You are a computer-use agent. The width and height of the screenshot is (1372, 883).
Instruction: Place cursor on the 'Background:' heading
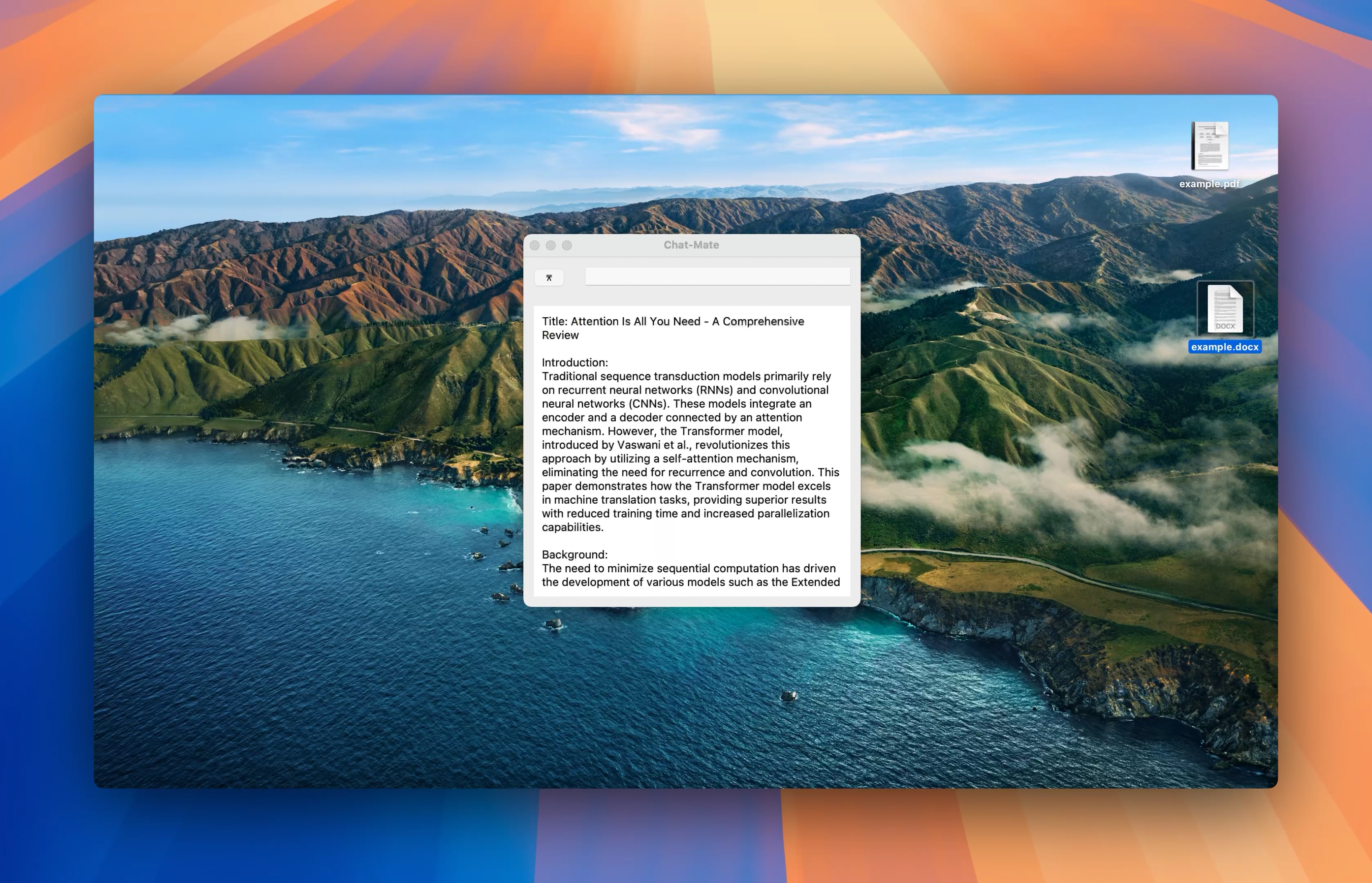pos(574,554)
